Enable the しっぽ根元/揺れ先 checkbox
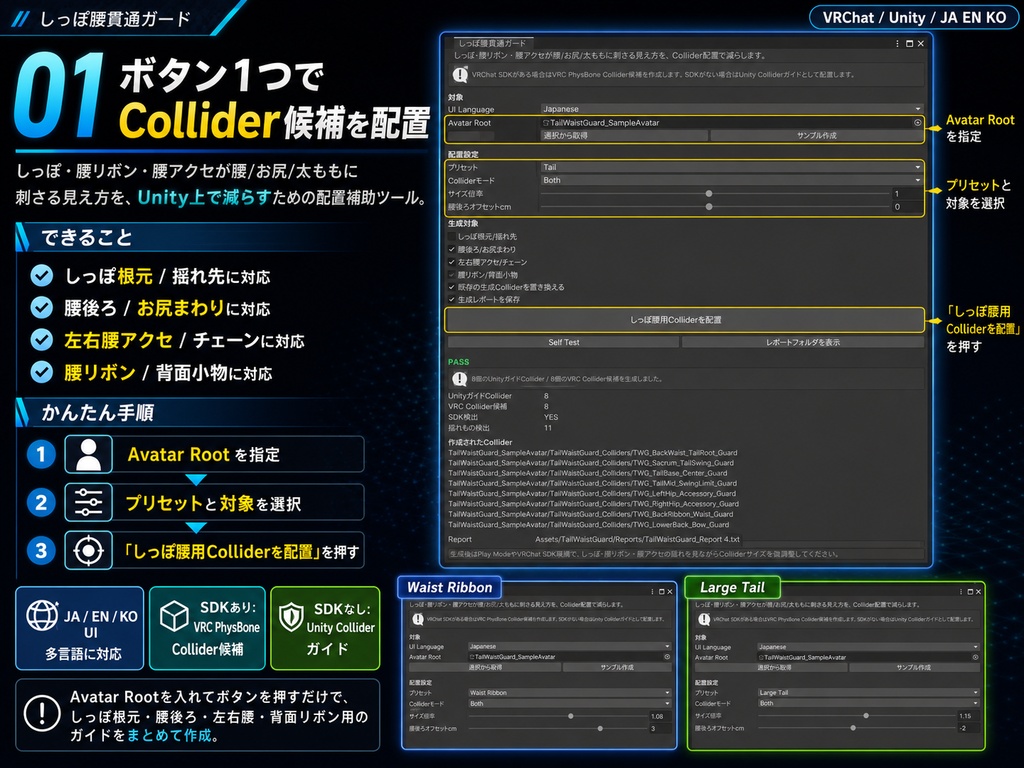 click(451, 236)
